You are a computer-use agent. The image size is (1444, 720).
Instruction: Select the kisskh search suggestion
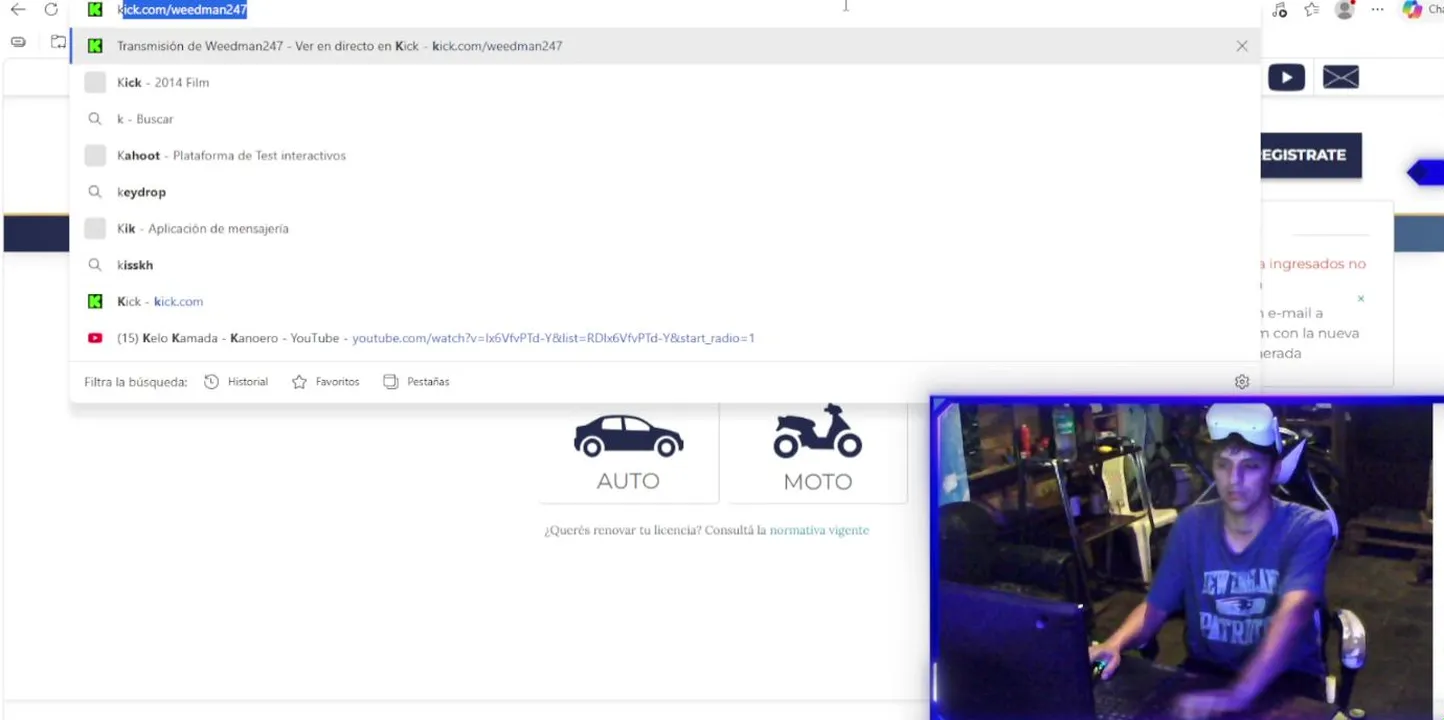click(x=665, y=265)
